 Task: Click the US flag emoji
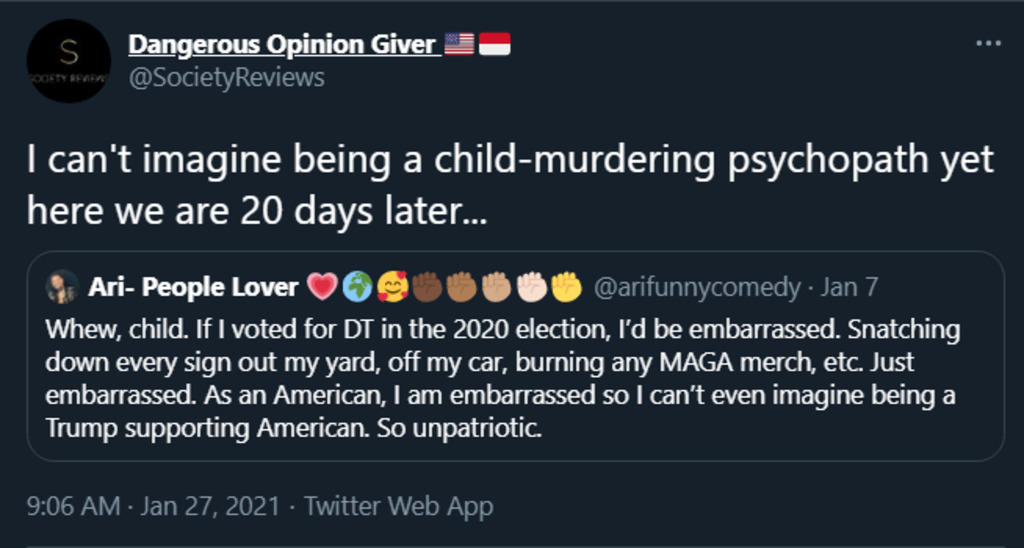[459, 44]
